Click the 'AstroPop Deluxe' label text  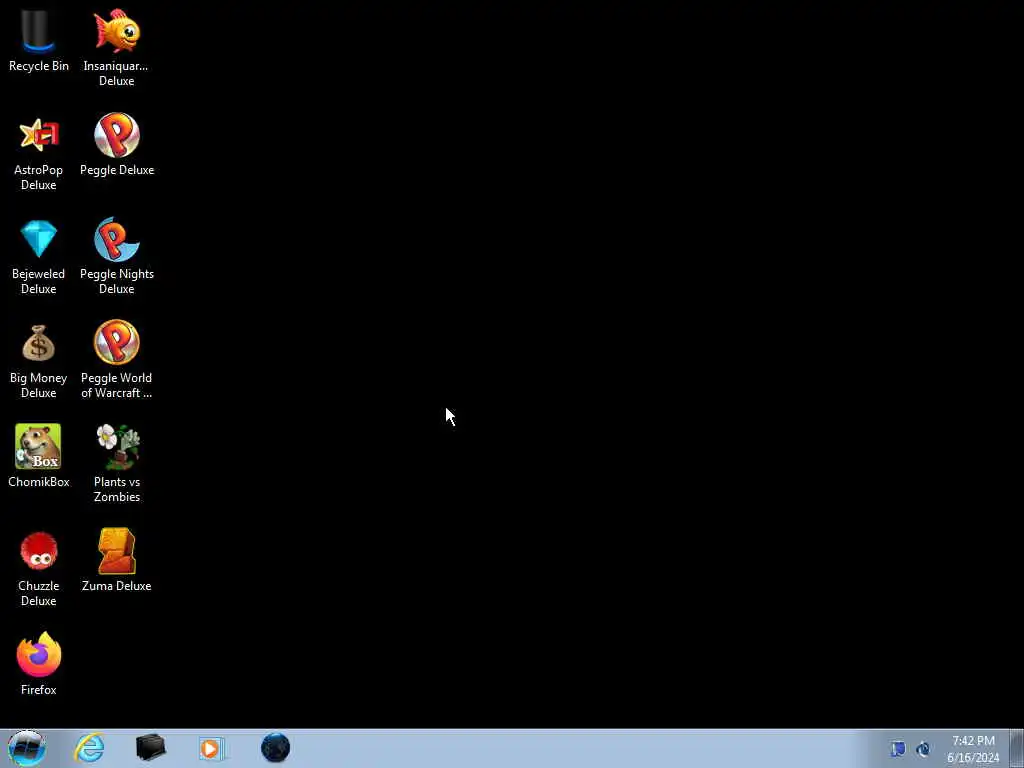tap(39, 177)
